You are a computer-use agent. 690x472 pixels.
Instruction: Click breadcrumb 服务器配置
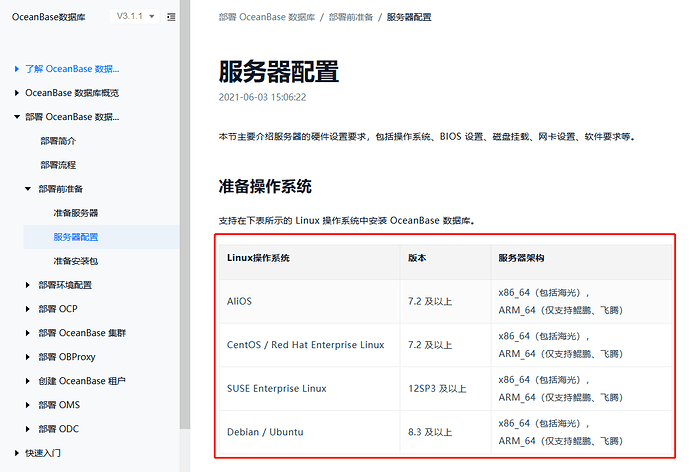pyautogui.click(x=409, y=17)
